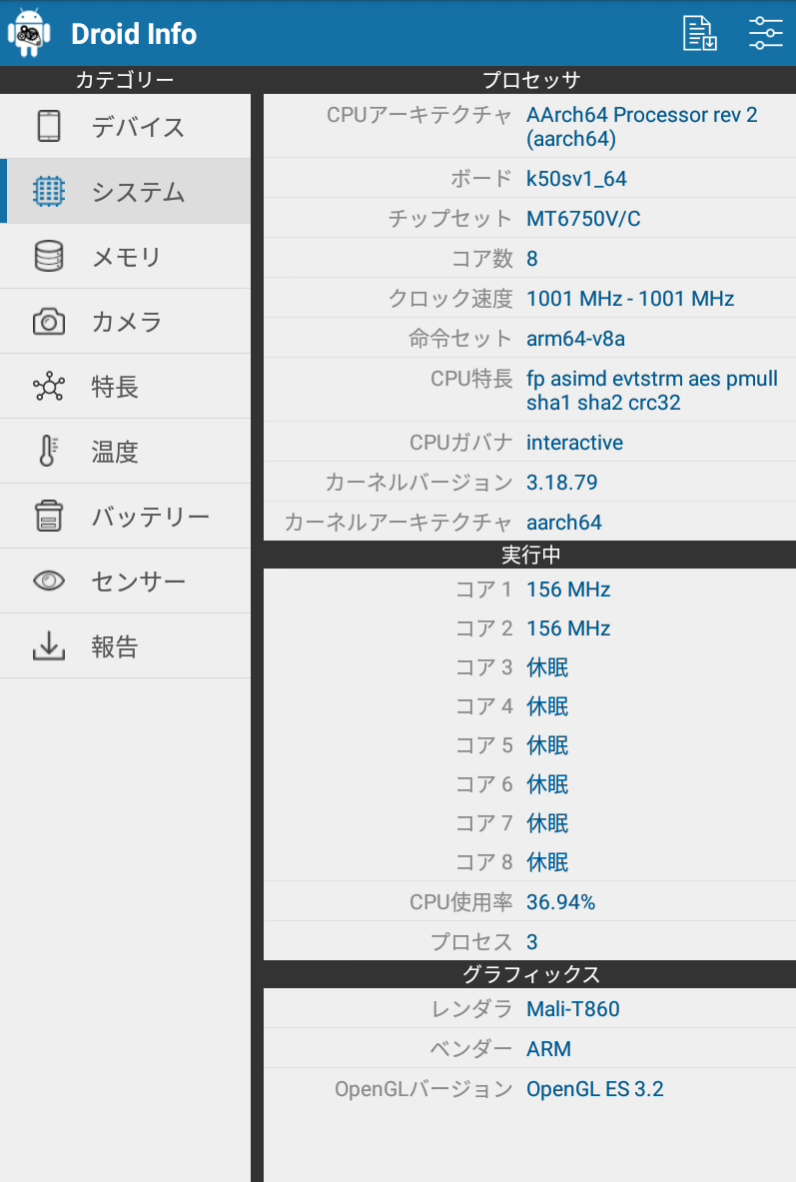This screenshot has height=1182, width=796.
Task: Click the CPU使用率 label
Action: tap(461, 902)
